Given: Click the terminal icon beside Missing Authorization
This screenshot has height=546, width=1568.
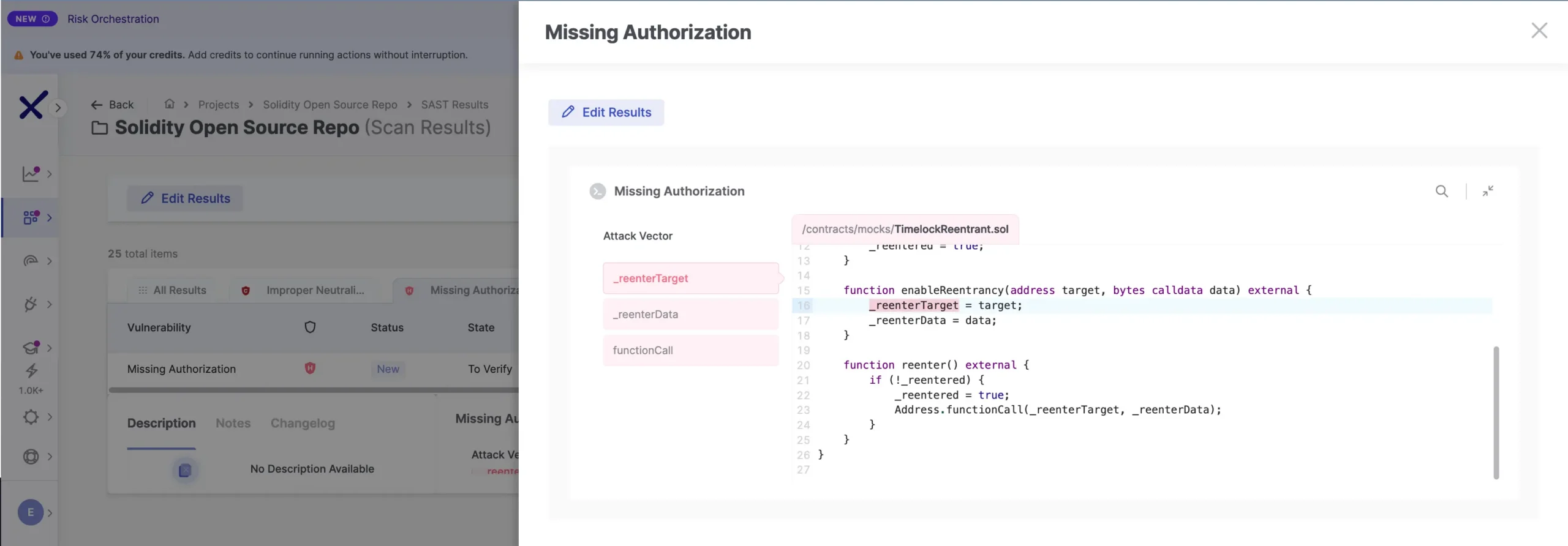Looking at the screenshot, I should pyautogui.click(x=597, y=192).
